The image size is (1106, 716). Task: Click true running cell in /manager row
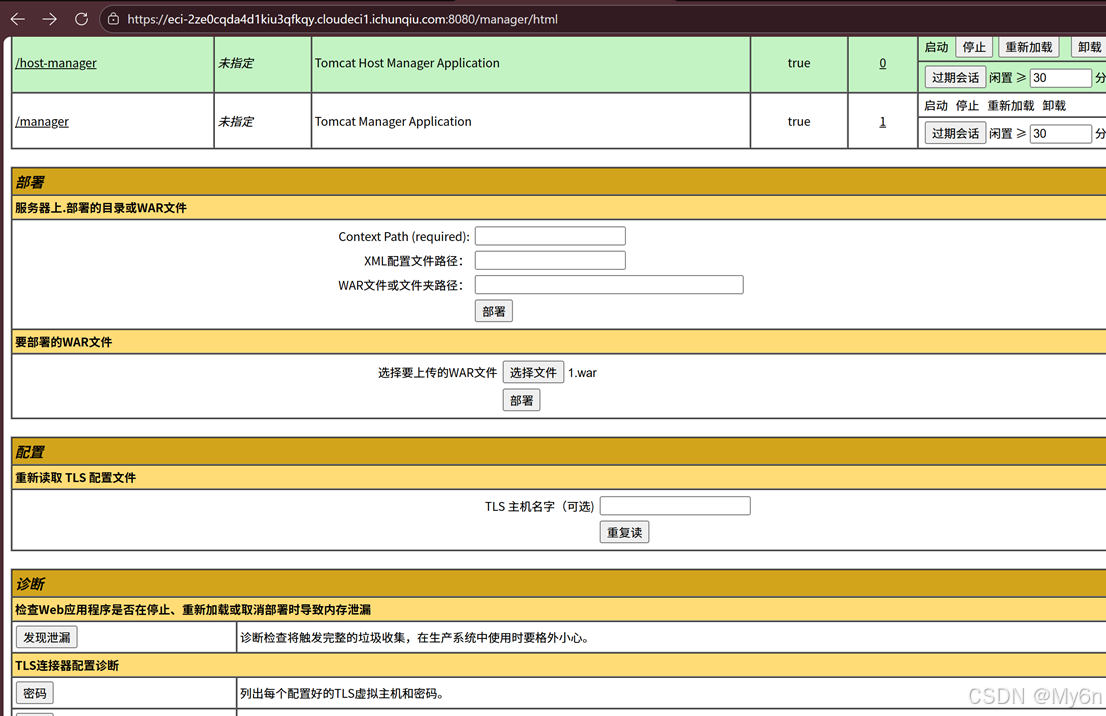coord(798,121)
